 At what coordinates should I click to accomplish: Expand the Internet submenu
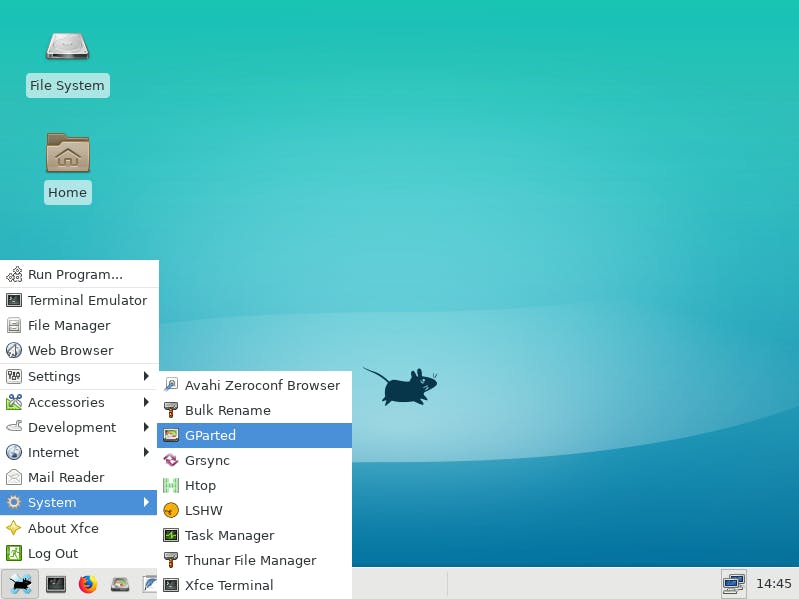click(x=79, y=452)
